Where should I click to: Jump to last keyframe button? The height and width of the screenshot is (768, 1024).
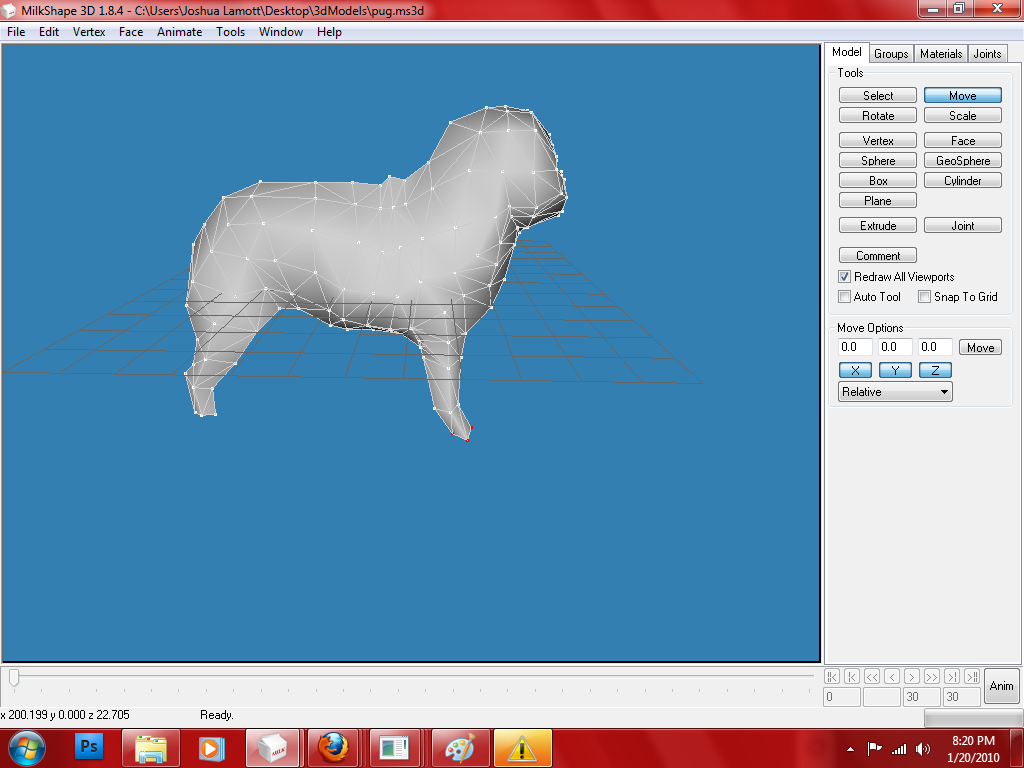[972, 677]
